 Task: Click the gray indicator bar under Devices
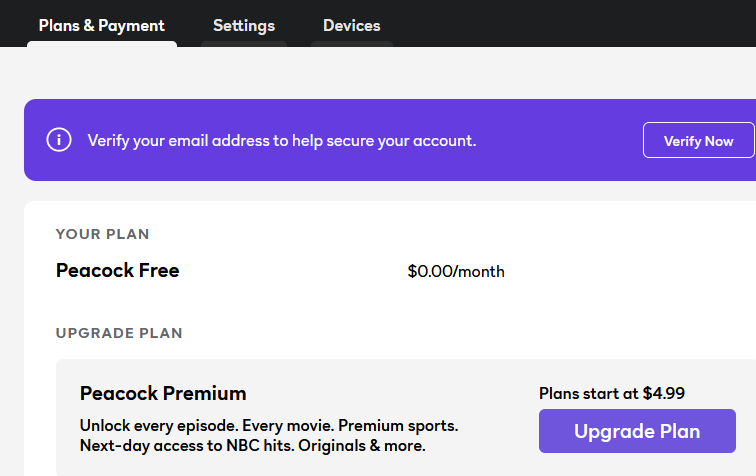coord(352,44)
